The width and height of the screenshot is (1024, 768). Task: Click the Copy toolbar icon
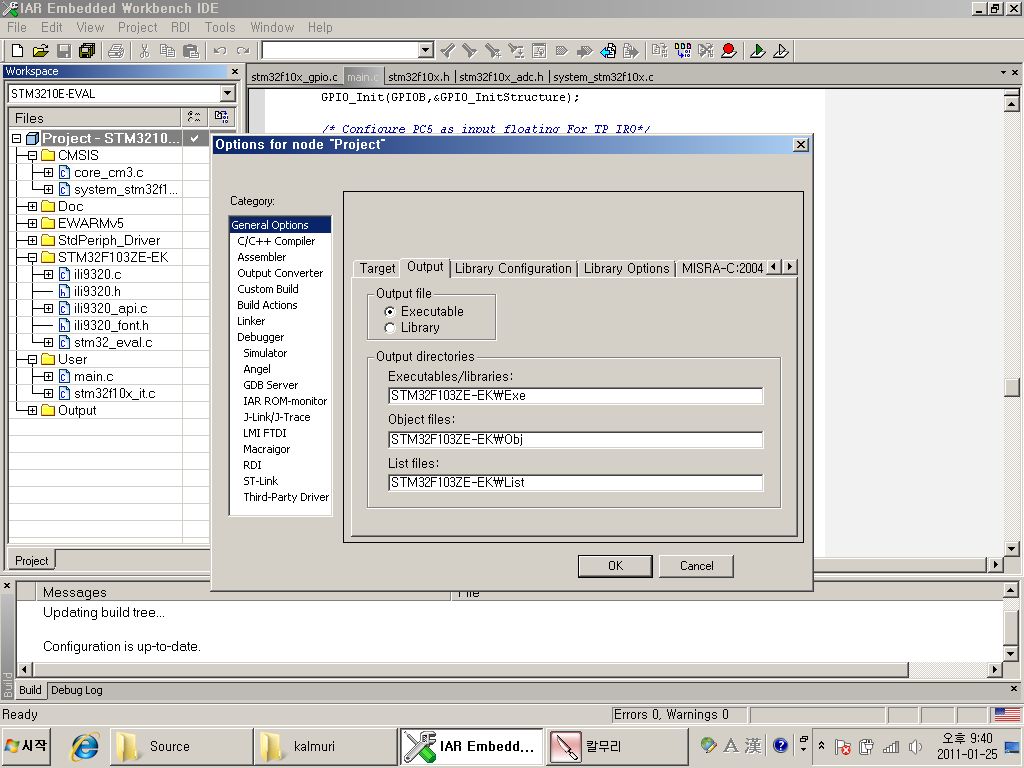[167, 50]
